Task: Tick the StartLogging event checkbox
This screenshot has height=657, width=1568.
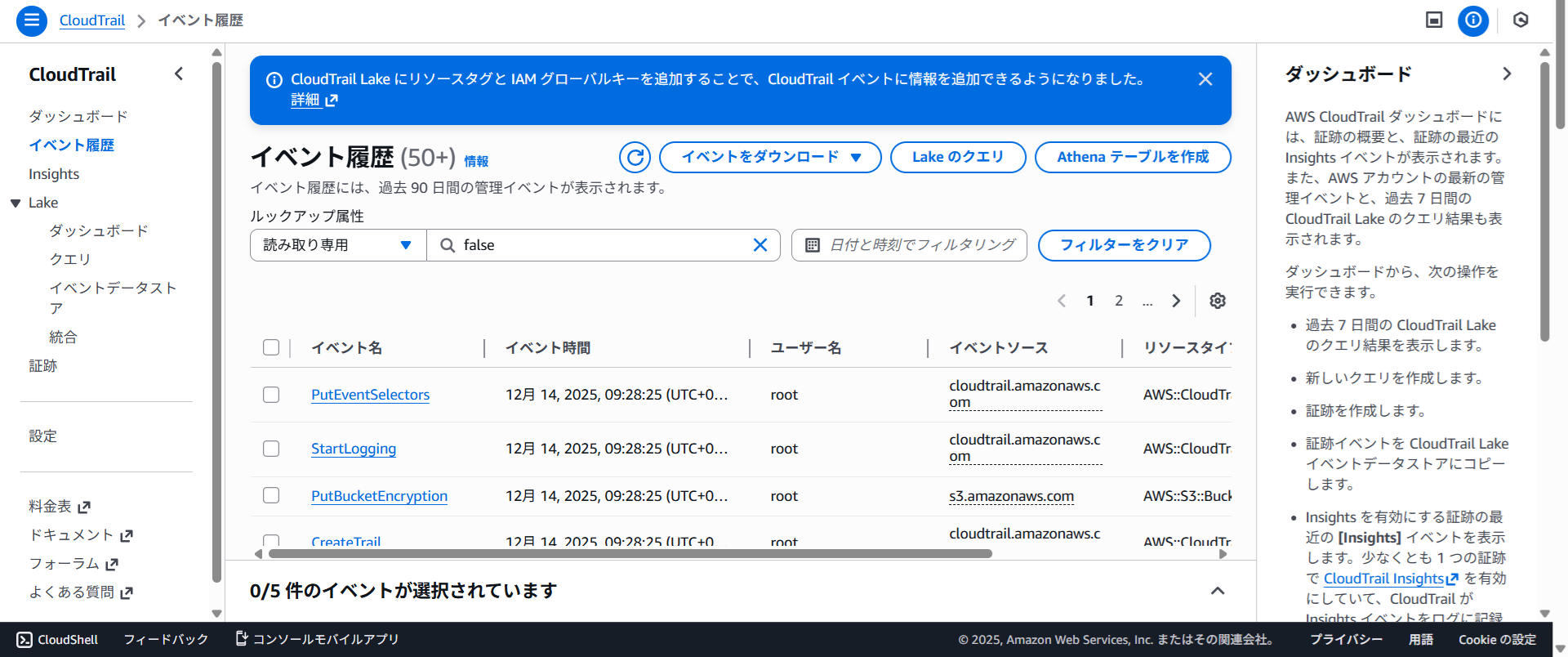Action: [271, 449]
